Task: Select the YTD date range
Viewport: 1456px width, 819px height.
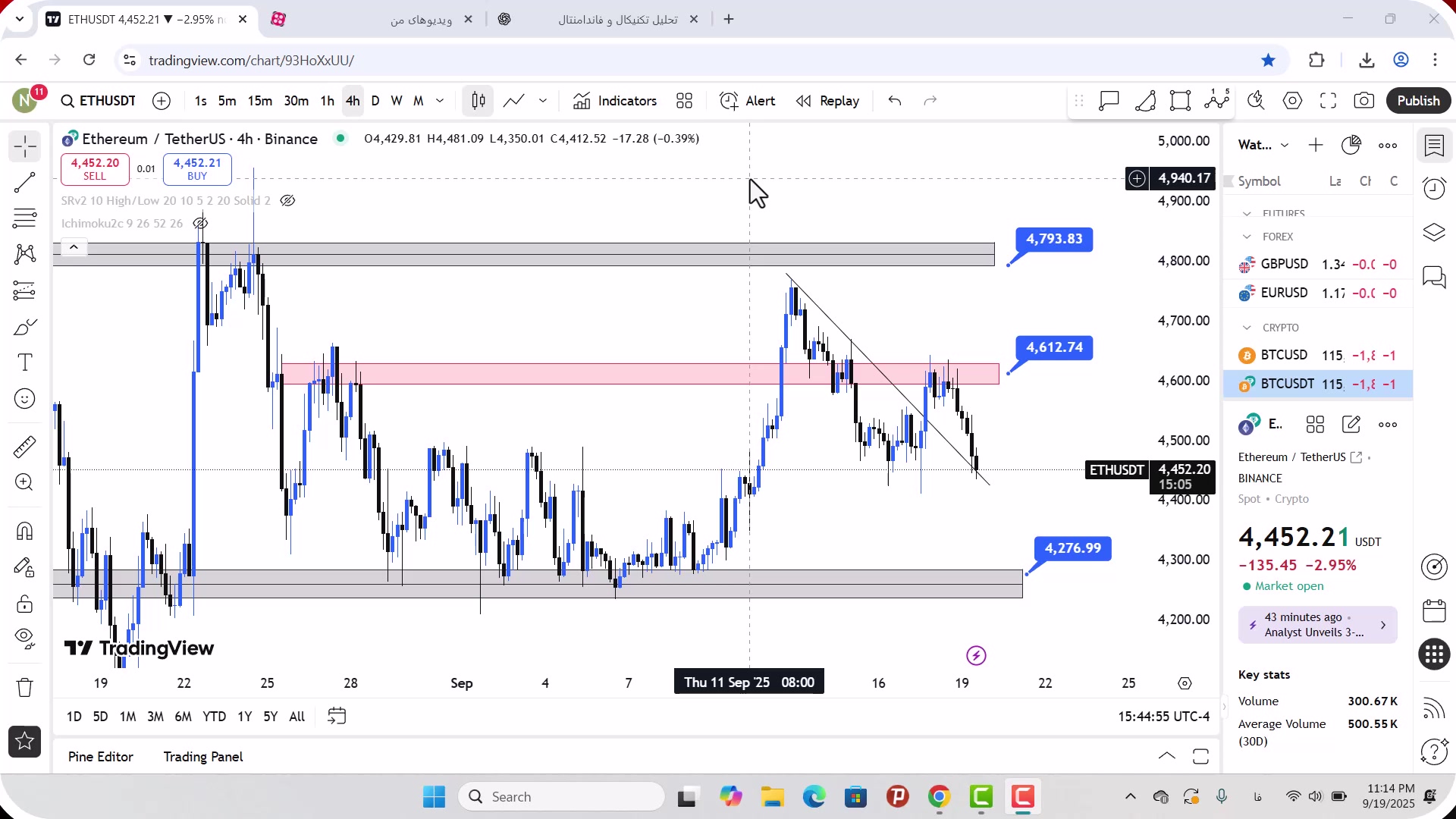Action: click(215, 717)
